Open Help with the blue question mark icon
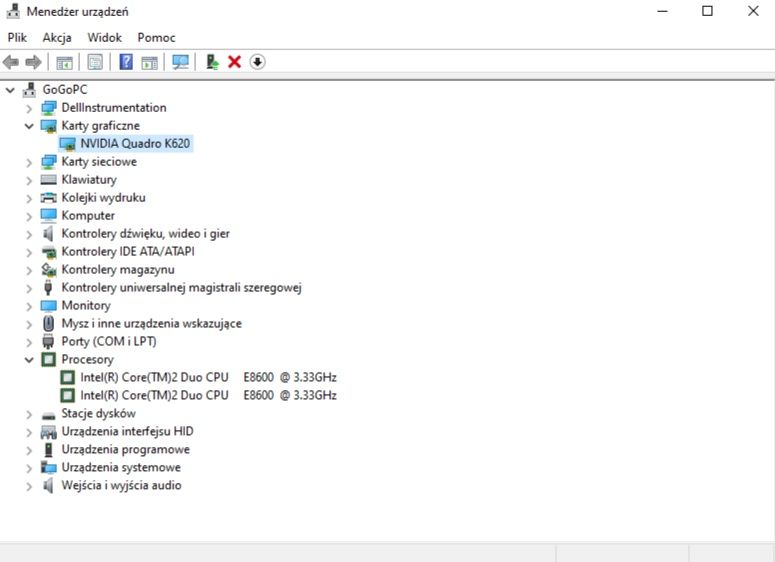Screen dimensions: 775x562 click(126, 62)
